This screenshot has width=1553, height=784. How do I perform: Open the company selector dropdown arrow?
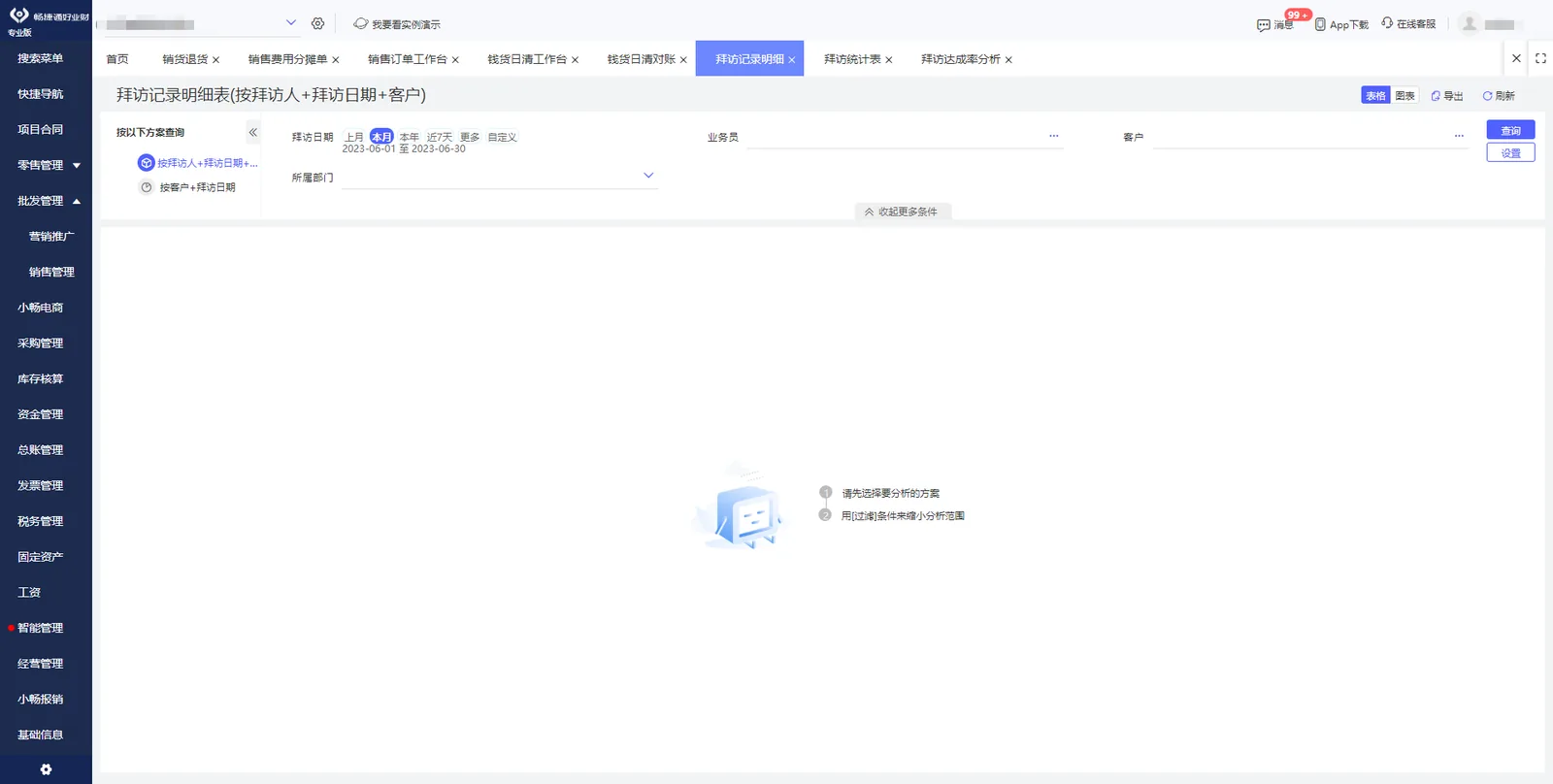[x=290, y=22]
